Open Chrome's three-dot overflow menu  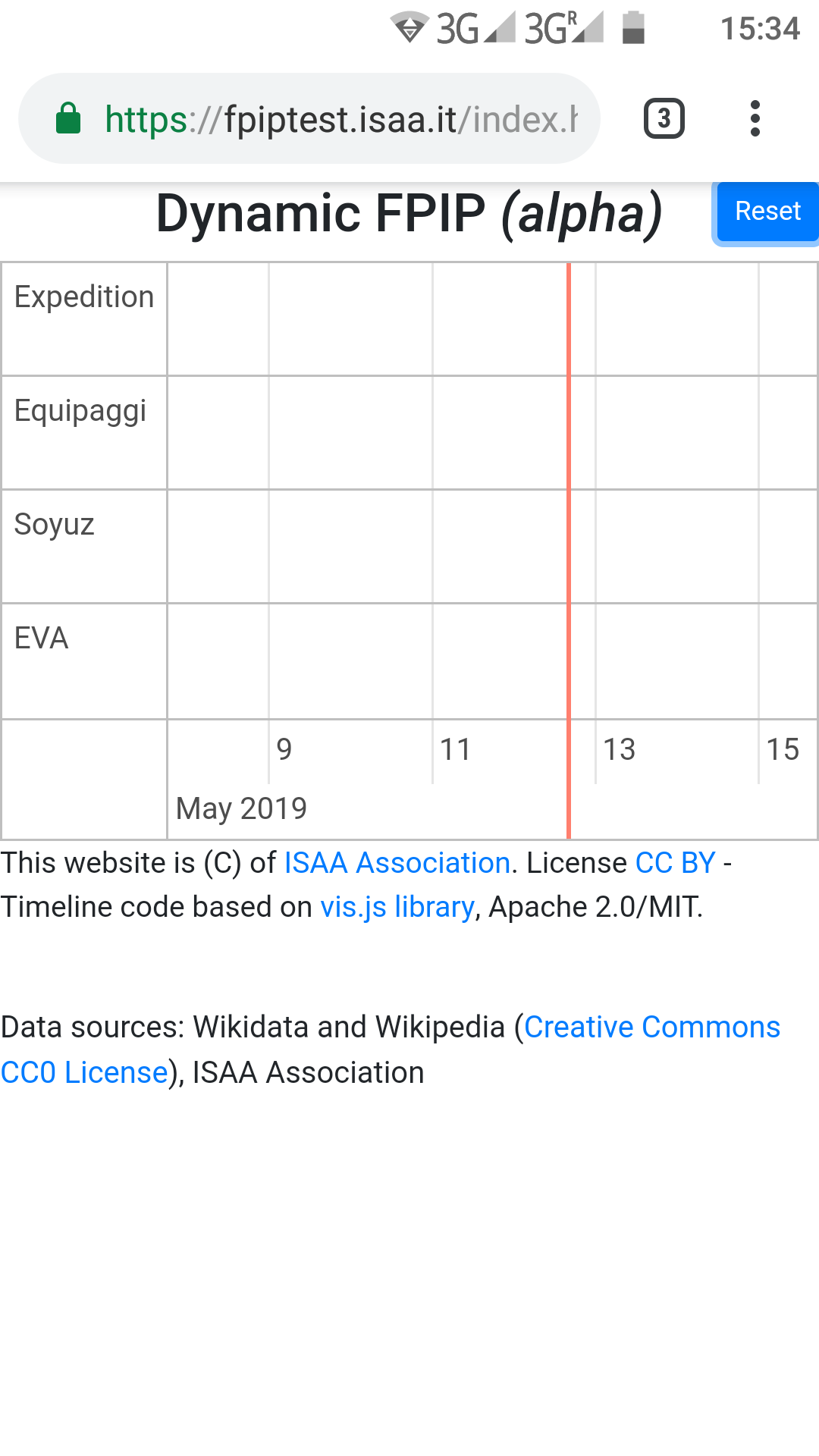pos(755,119)
